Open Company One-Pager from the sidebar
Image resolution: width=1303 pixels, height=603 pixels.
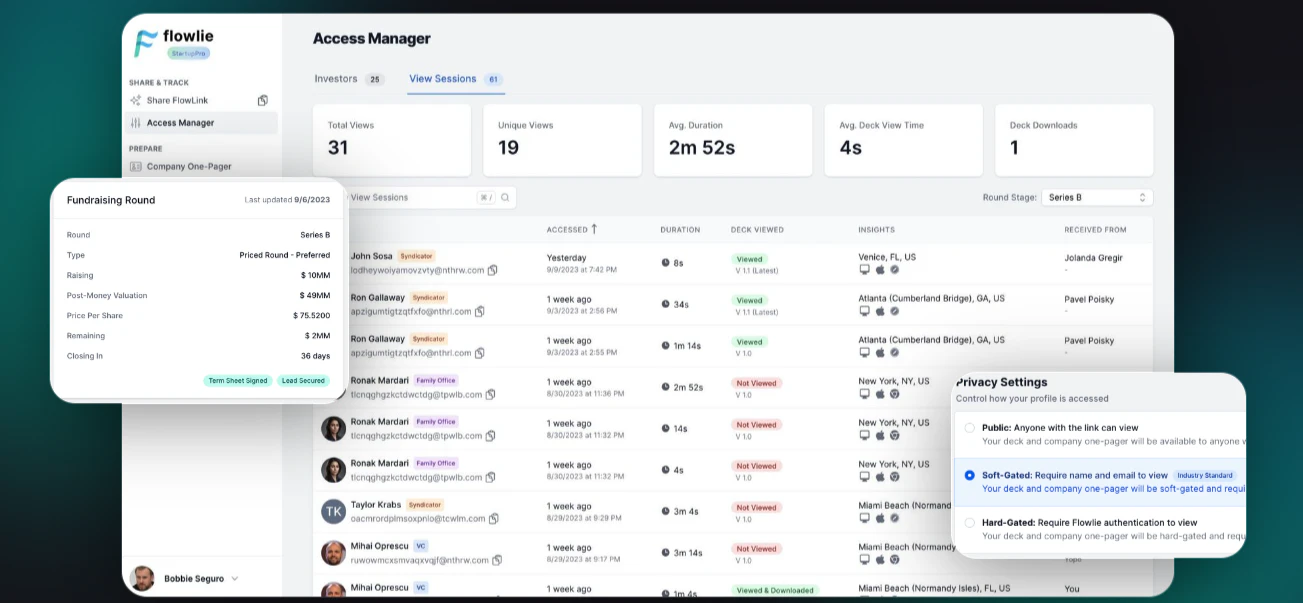[x=190, y=165]
